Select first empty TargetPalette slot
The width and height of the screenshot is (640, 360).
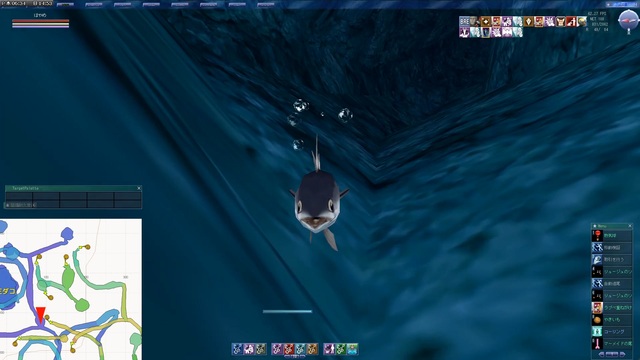(18, 196)
